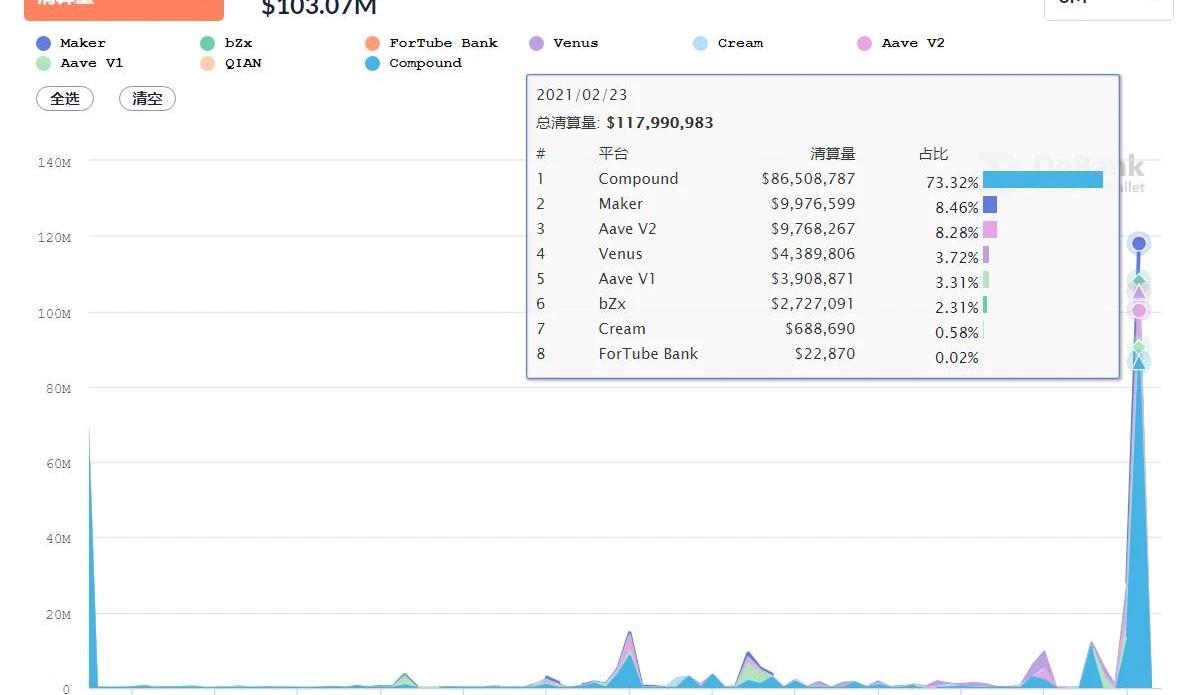Toggle ForTube Bank legend marker
1178x695 pixels.
pos(372,43)
